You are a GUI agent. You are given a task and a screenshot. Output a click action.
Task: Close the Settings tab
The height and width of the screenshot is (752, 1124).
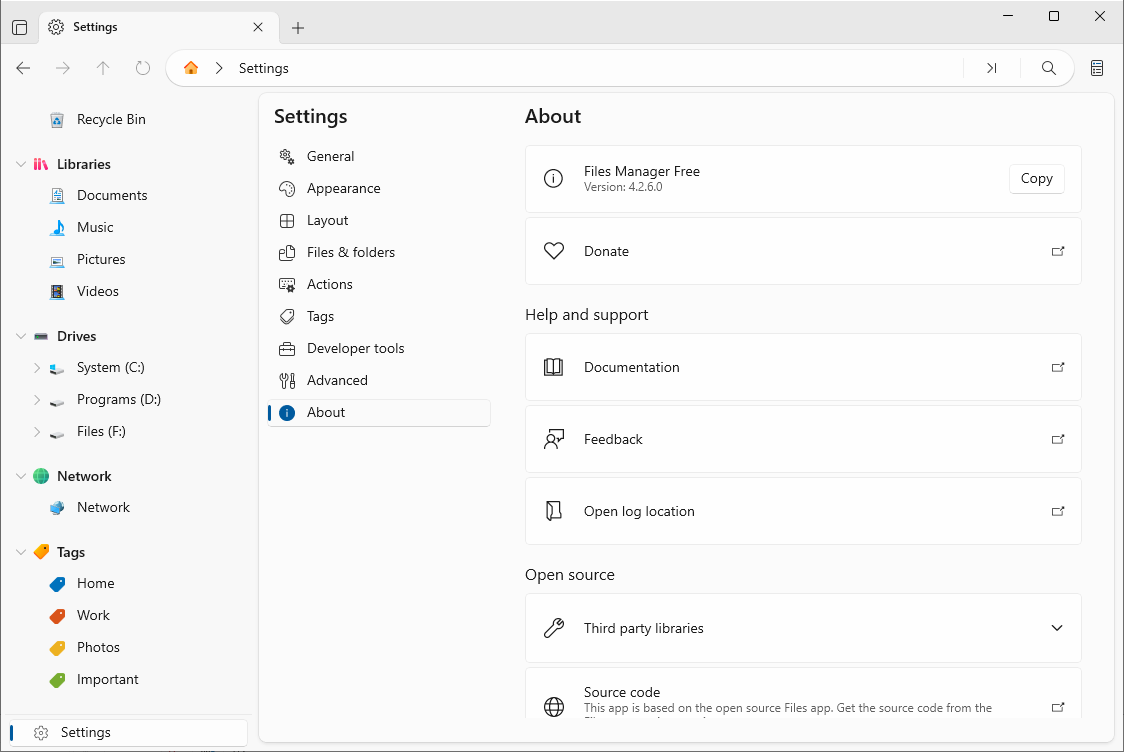pos(258,27)
